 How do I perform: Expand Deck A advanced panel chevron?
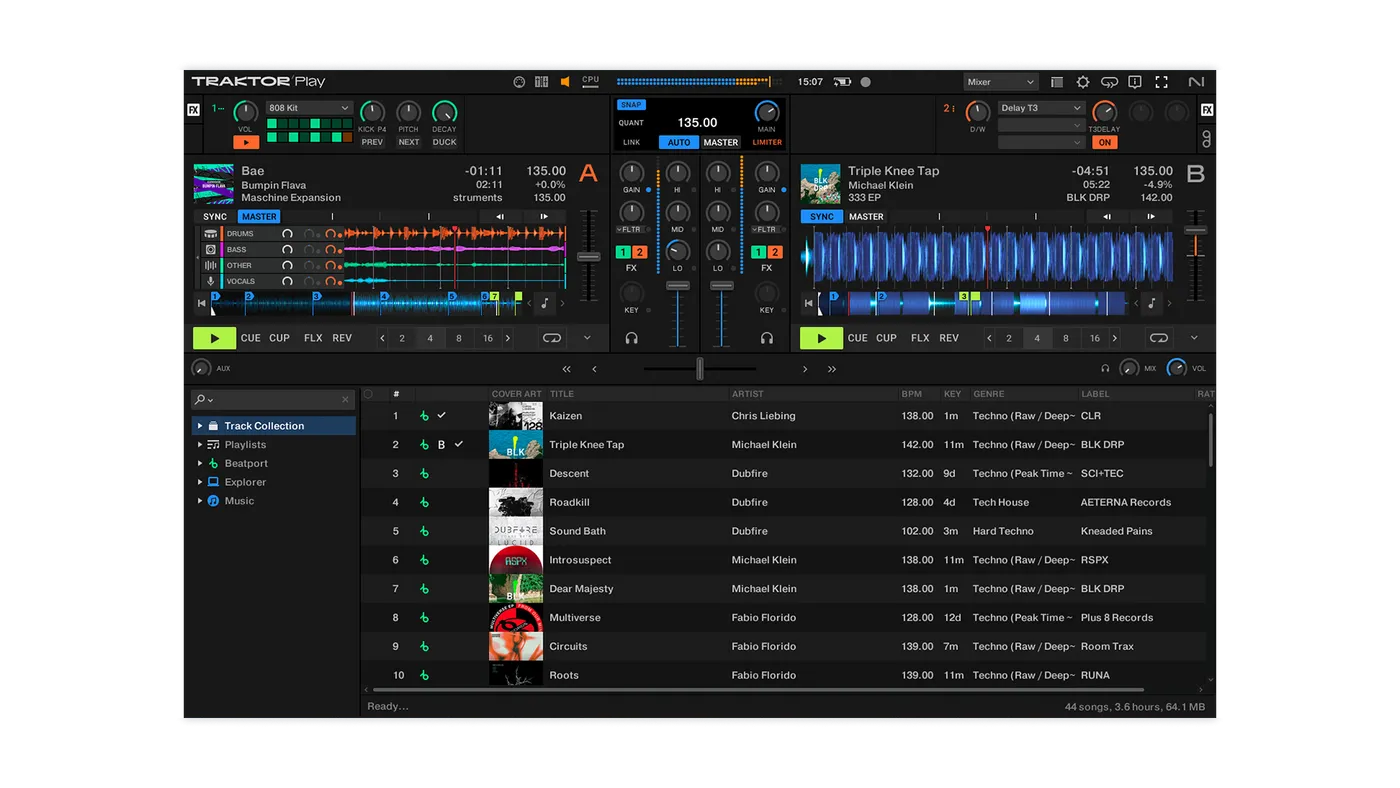point(587,338)
